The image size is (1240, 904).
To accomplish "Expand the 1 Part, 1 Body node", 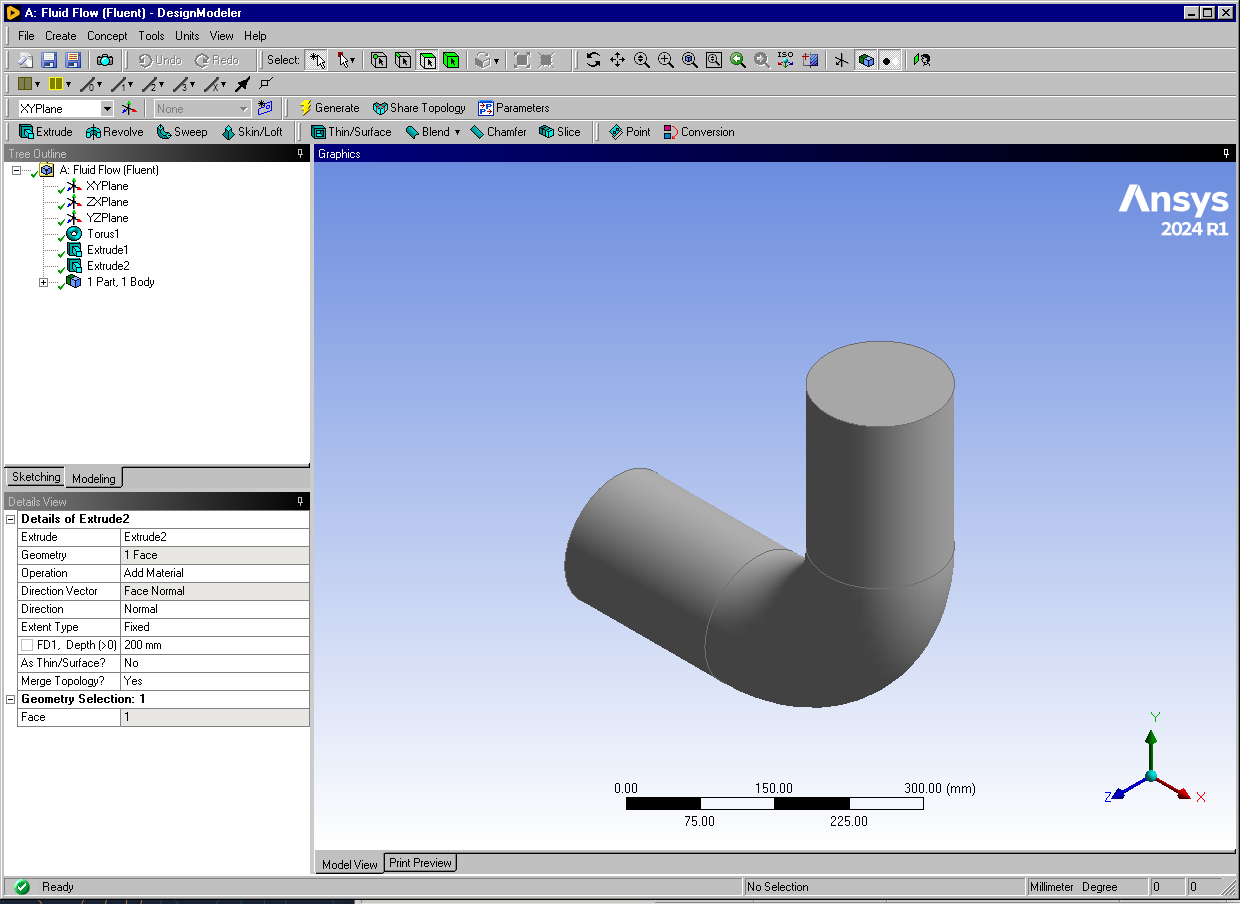I will tap(43, 282).
